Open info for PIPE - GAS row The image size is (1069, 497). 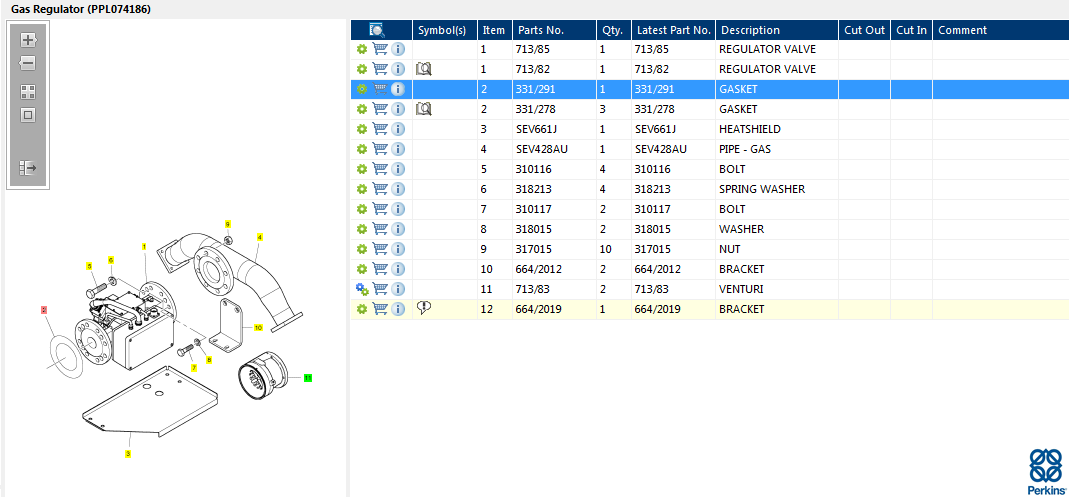pos(398,149)
